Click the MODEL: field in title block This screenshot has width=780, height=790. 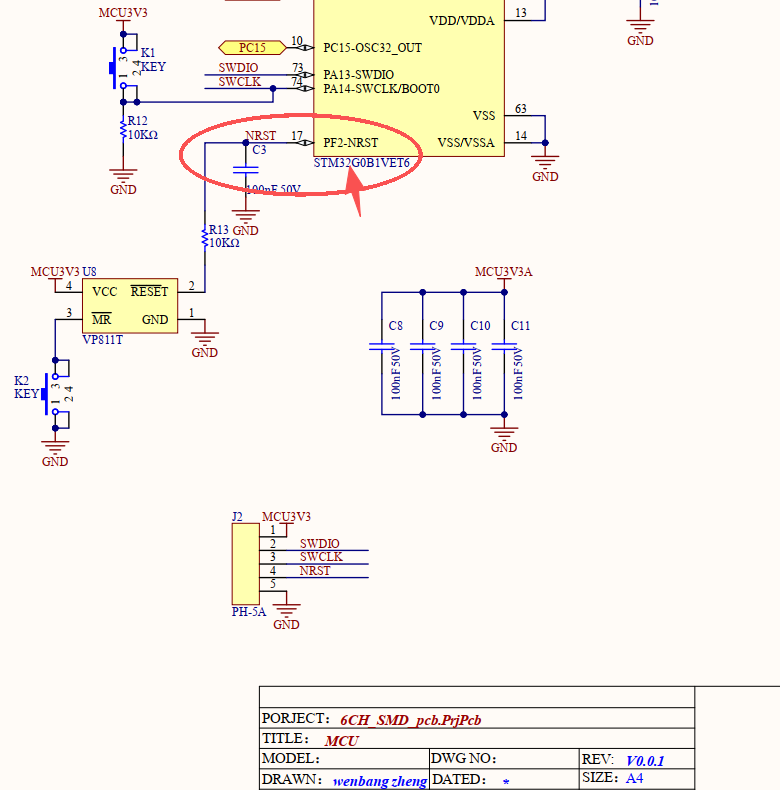click(x=345, y=759)
